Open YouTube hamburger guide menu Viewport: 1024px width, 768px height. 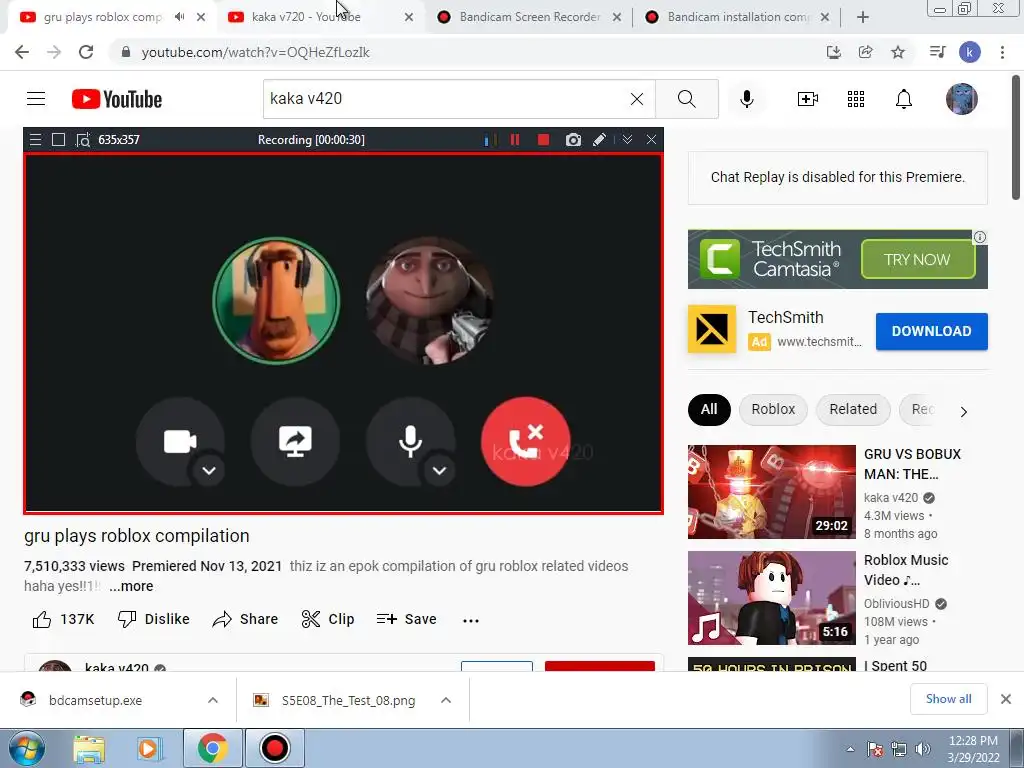(x=36, y=99)
